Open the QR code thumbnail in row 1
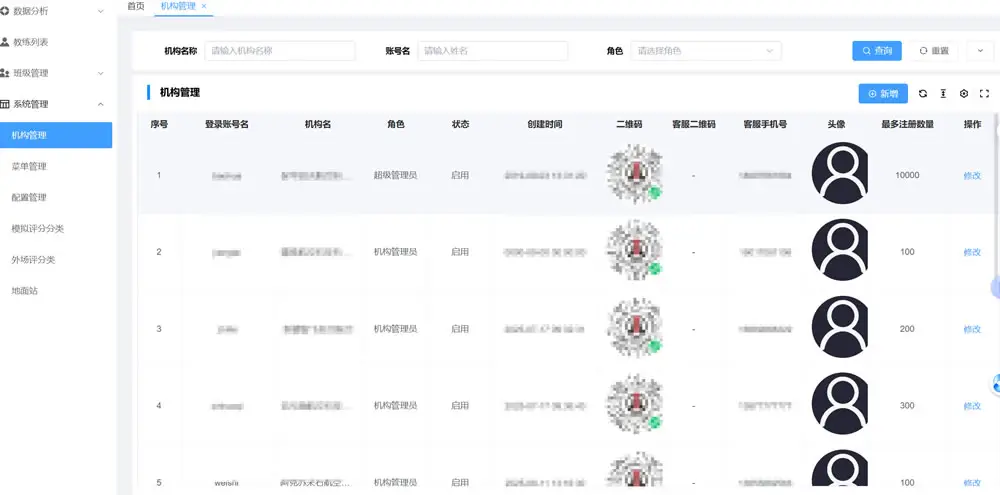The width and height of the screenshot is (1000, 495). [x=634, y=173]
